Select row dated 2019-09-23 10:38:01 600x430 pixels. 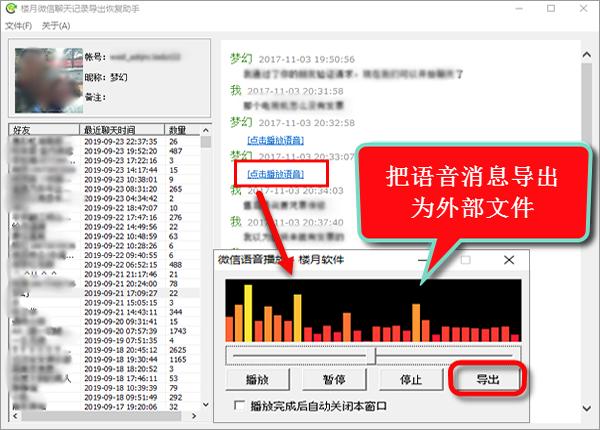coord(104,179)
